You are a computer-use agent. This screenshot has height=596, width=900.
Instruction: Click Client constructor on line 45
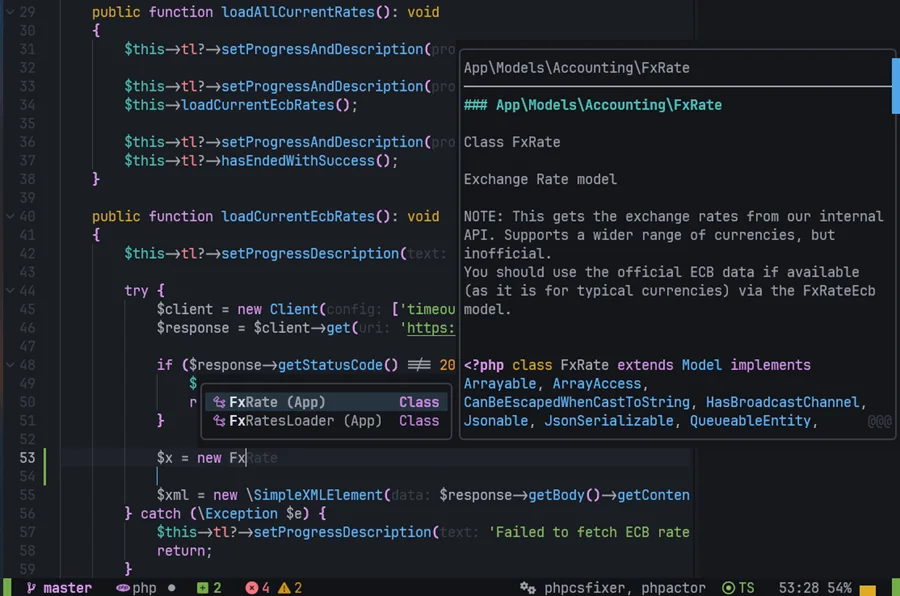pyautogui.click(x=294, y=309)
